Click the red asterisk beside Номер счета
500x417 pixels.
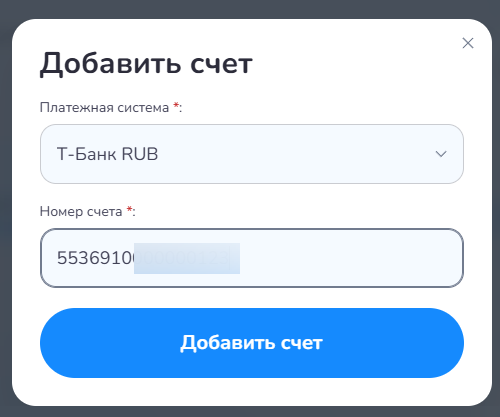129,209
